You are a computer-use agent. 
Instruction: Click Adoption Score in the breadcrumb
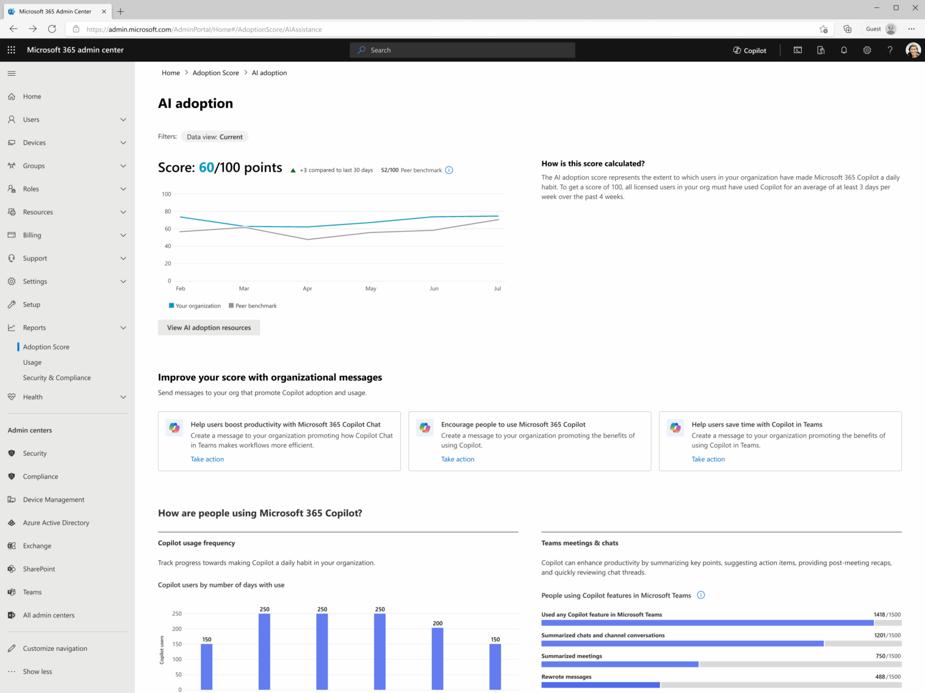pos(216,73)
